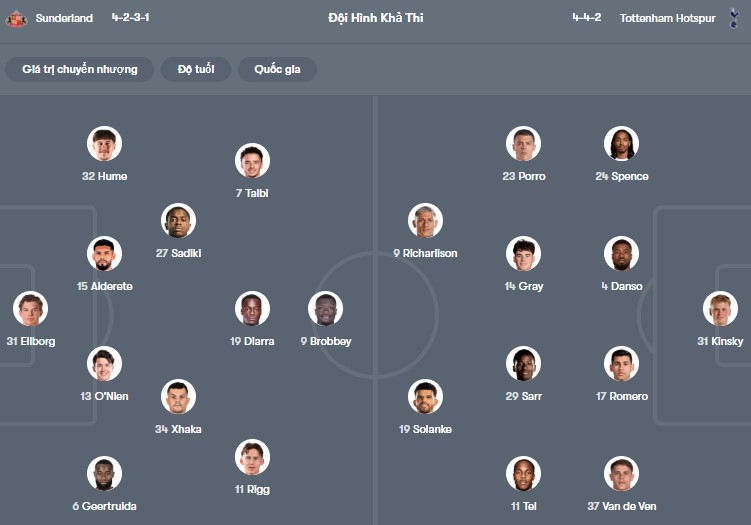Click Talbi's player photo
Image resolution: width=751 pixels, height=525 pixels.
252,161
